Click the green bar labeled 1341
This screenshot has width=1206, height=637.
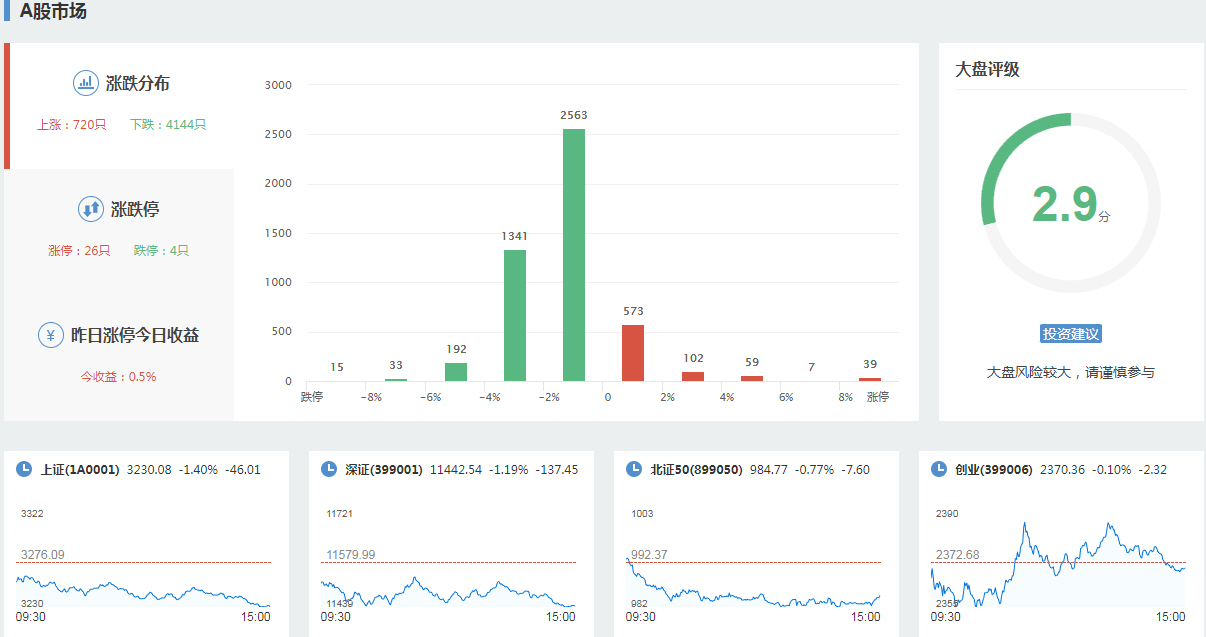[x=515, y=315]
